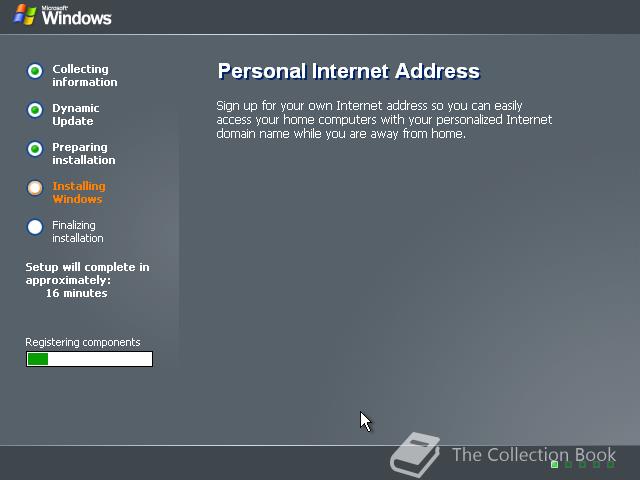Viewport: 640px width, 480px height.
Task: Click the Registering components status label
Action: click(83, 342)
